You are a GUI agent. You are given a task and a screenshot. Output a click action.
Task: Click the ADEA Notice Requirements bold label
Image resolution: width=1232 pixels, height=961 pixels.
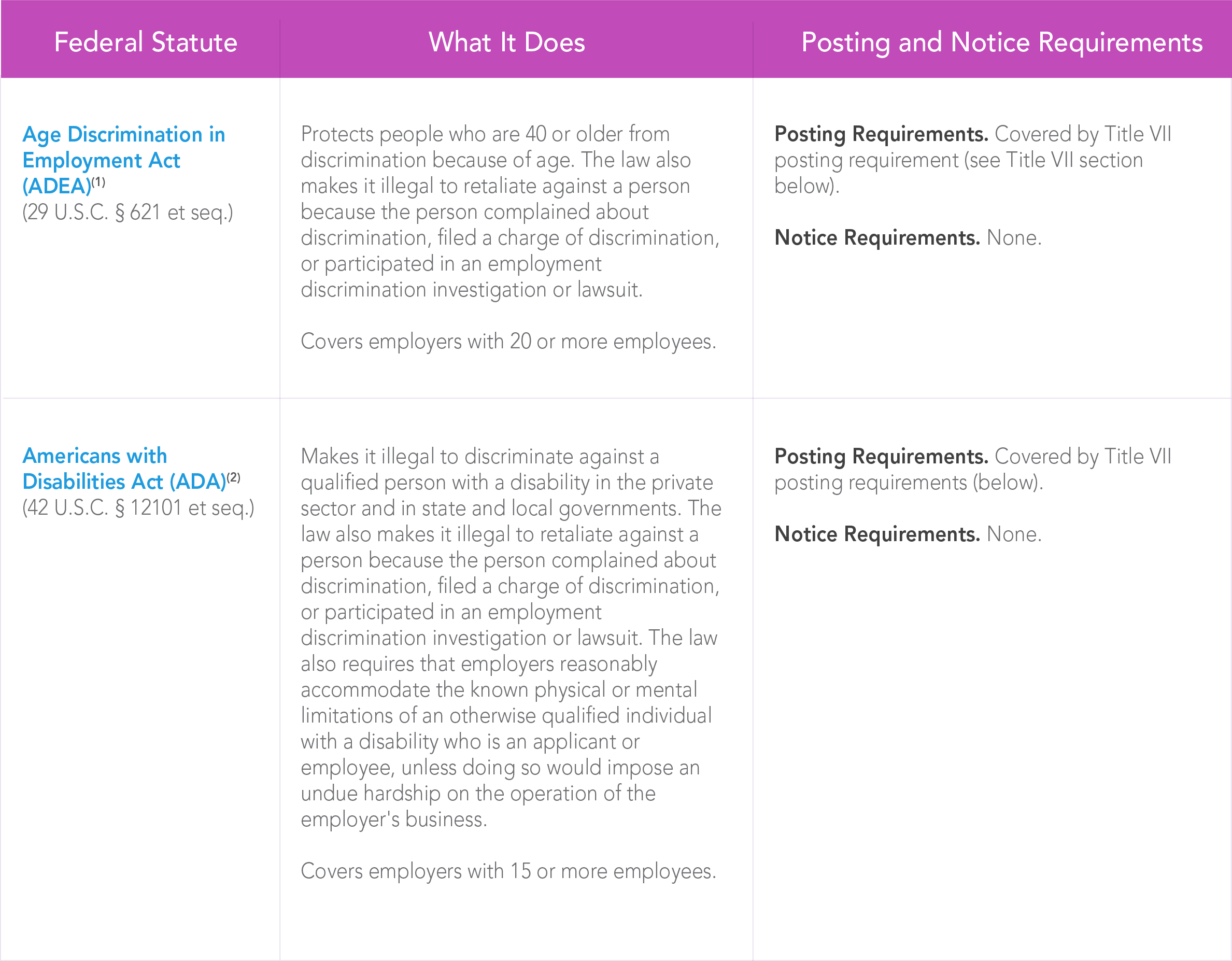877,238
